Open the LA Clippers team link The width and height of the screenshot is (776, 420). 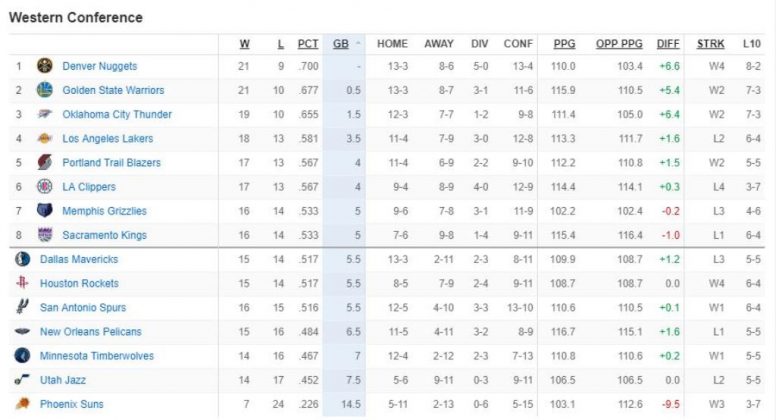tap(89, 187)
